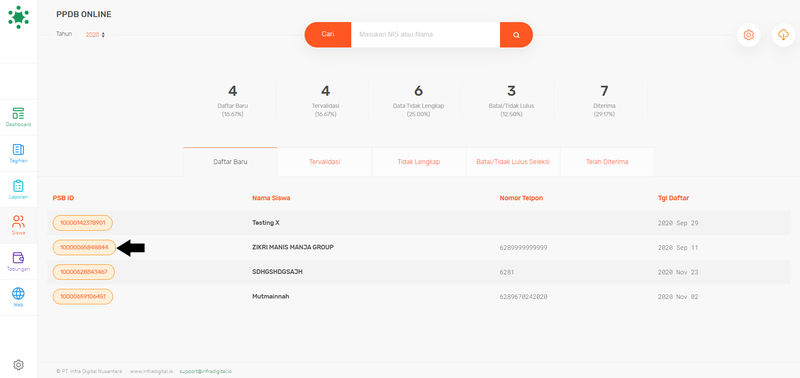Click the cloud download icon

[783, 35]
